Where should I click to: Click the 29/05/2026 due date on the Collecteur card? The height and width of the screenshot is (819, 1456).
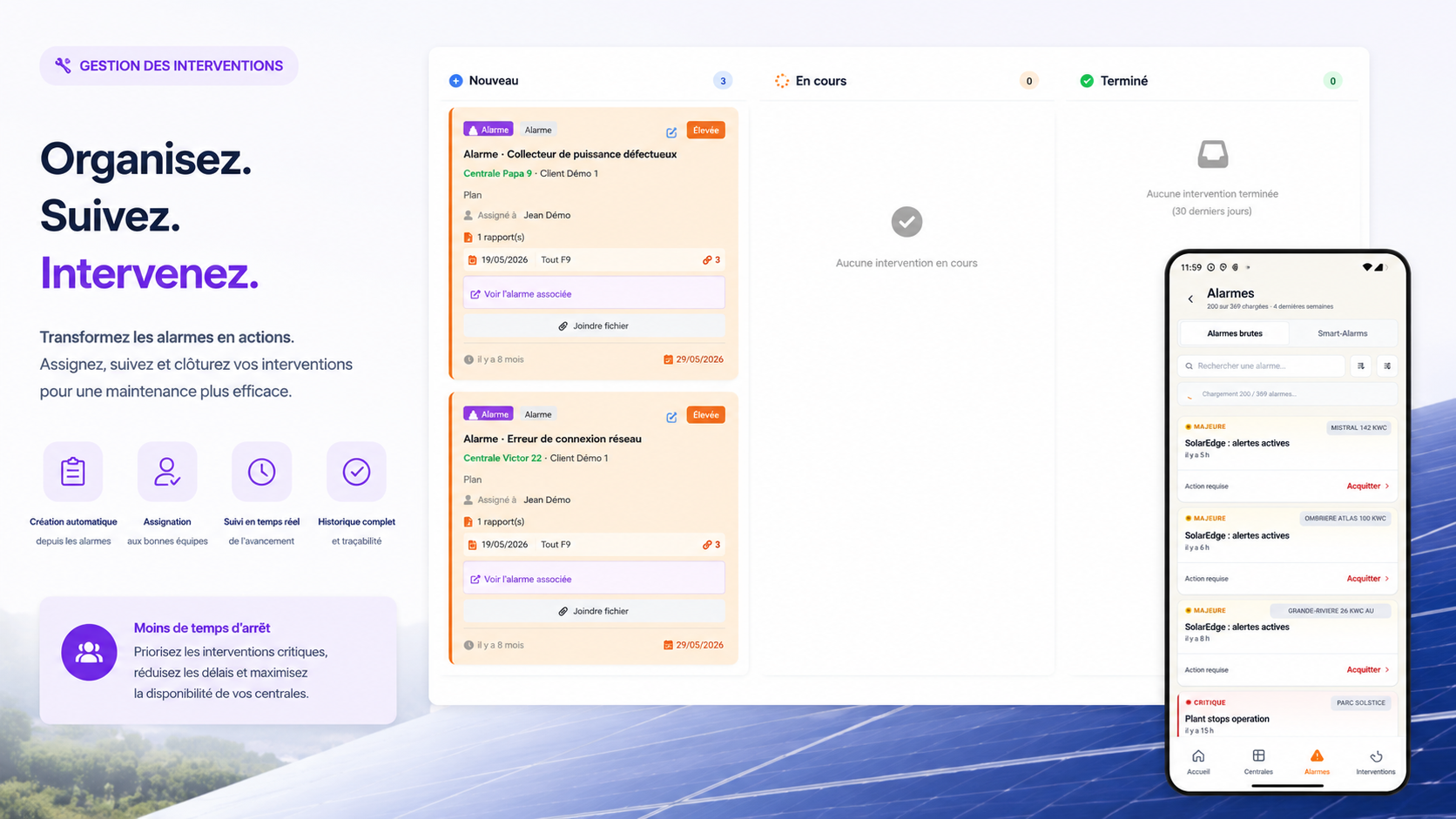[x=694, y=359]
